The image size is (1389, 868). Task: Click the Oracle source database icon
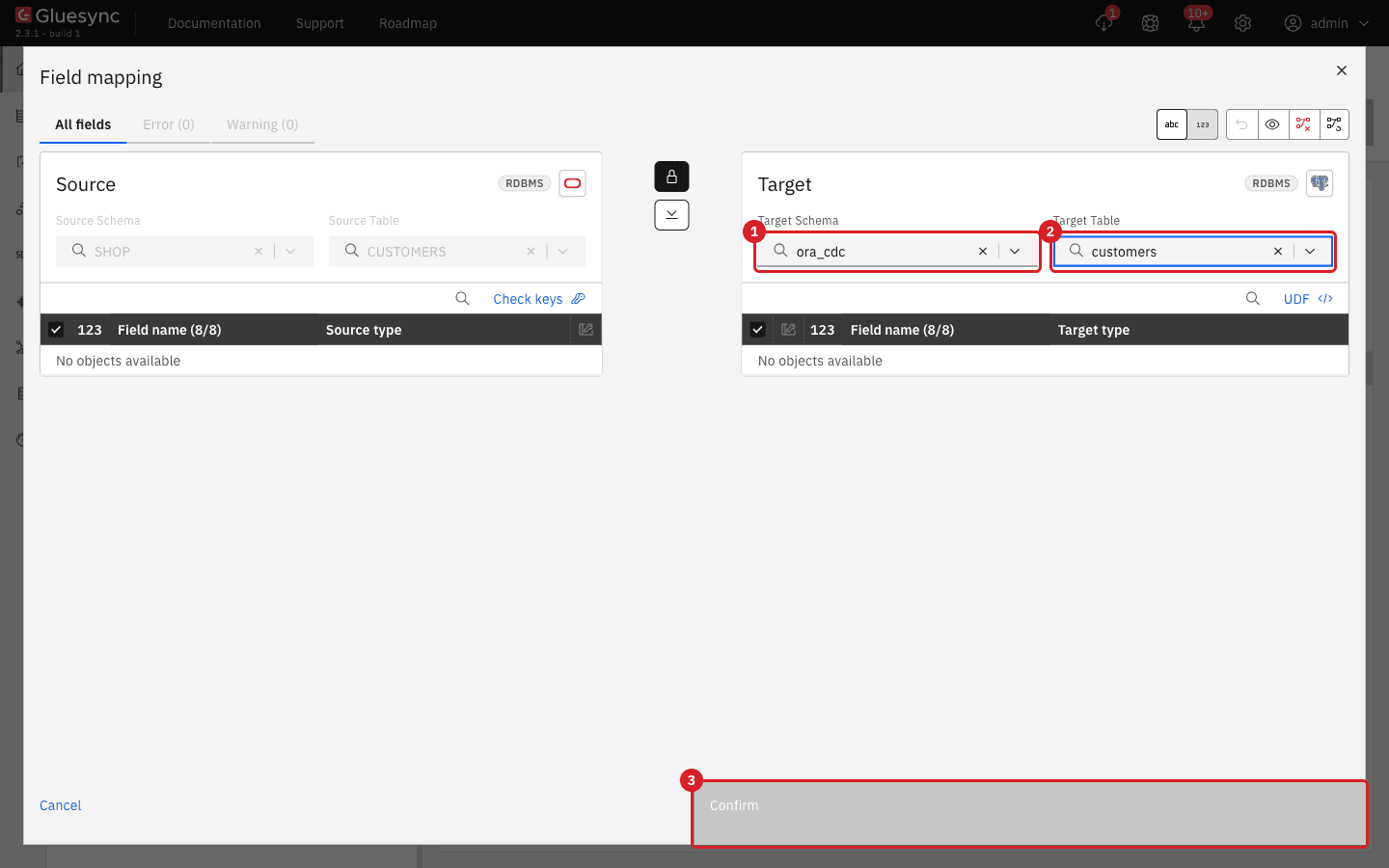pos(572,183)
